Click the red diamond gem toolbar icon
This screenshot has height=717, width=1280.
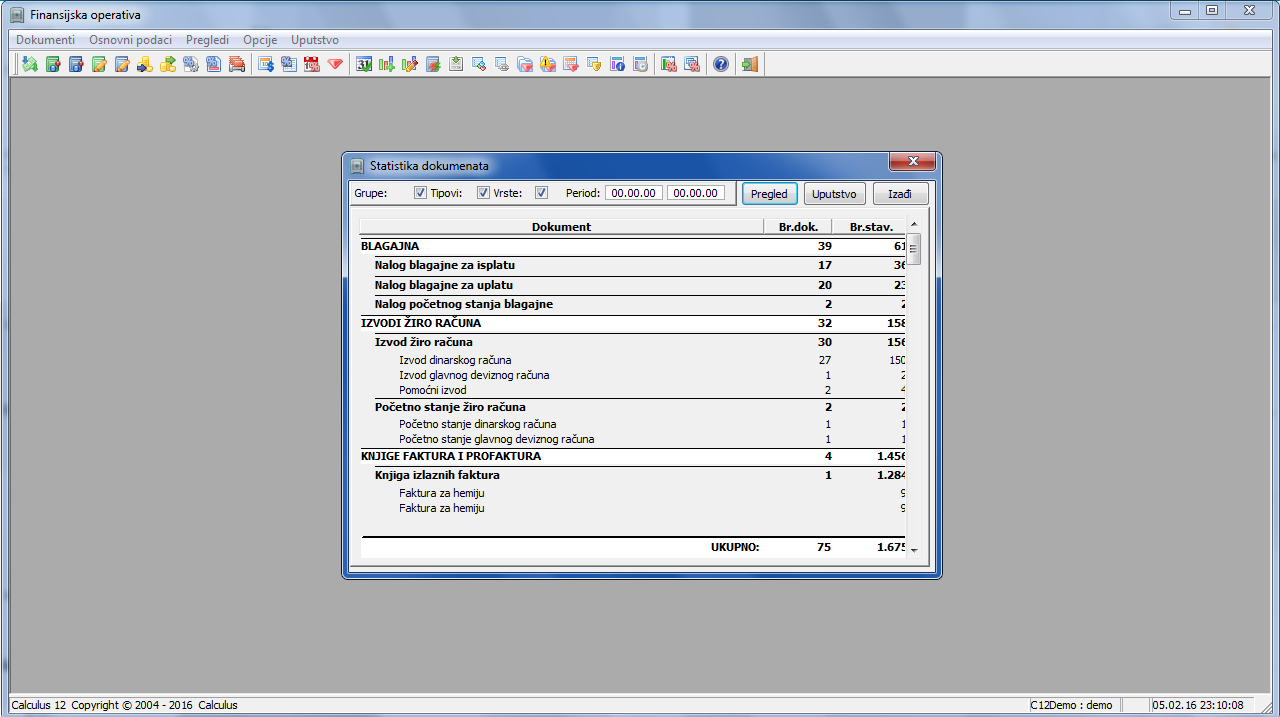[335, 64]
